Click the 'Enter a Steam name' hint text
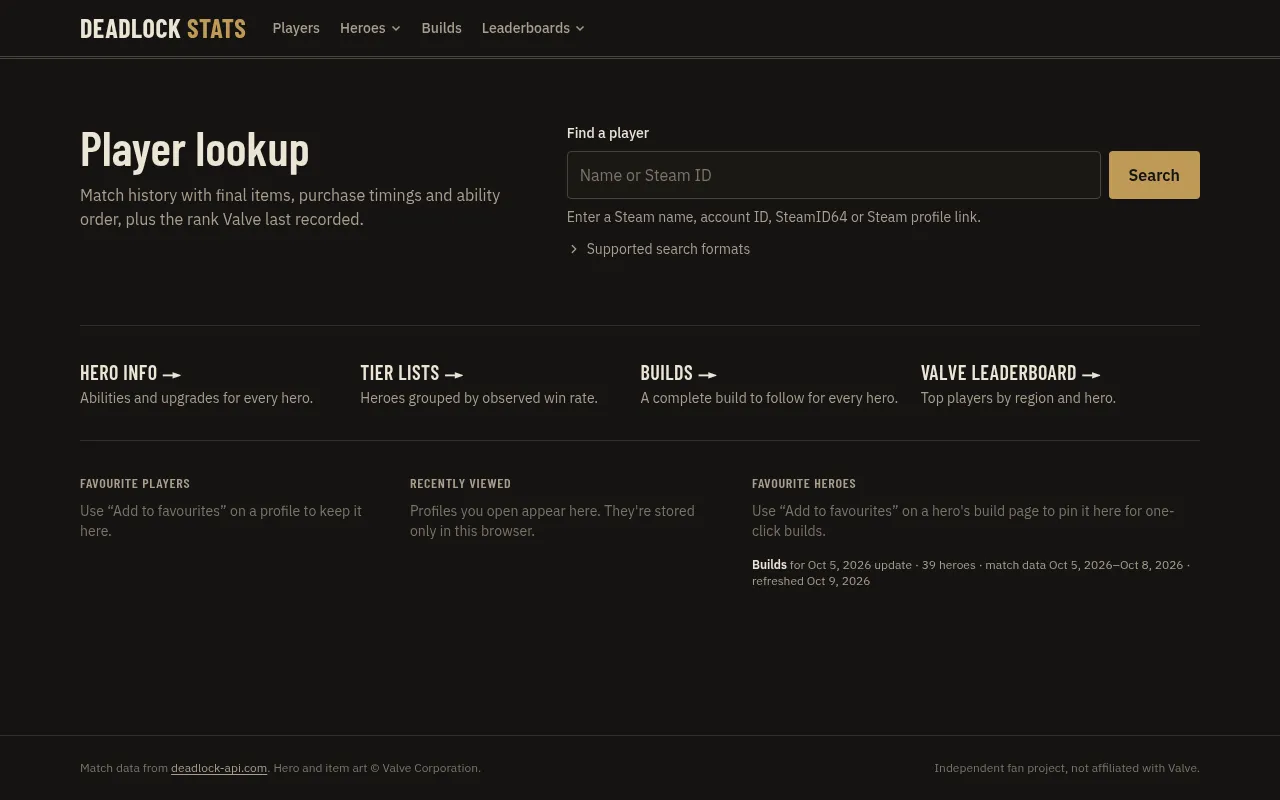 (x=774, y=217)
